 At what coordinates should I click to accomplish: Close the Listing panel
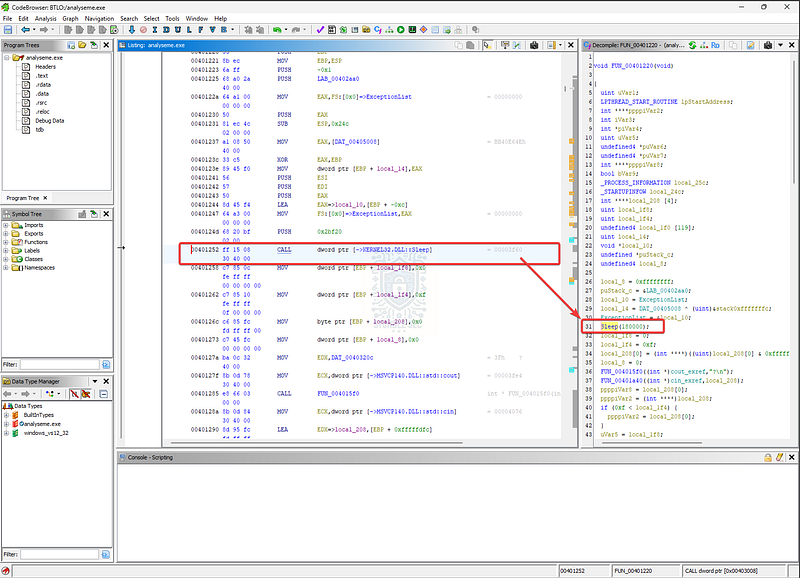click(571, 45)
